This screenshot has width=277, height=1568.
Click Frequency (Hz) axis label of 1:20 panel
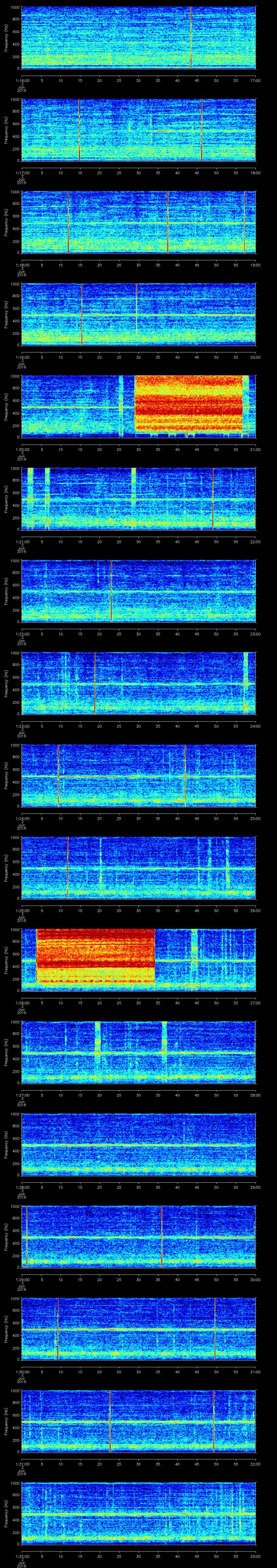click(x=6, y=407)
